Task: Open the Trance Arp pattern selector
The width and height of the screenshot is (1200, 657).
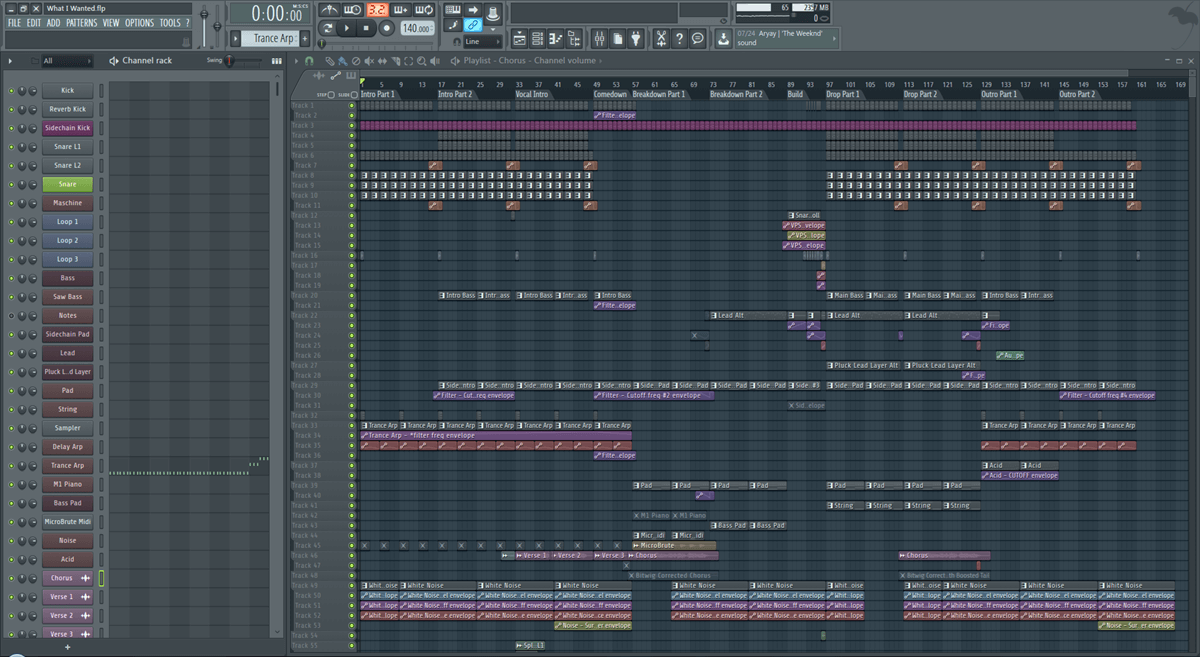Action: 273,39
